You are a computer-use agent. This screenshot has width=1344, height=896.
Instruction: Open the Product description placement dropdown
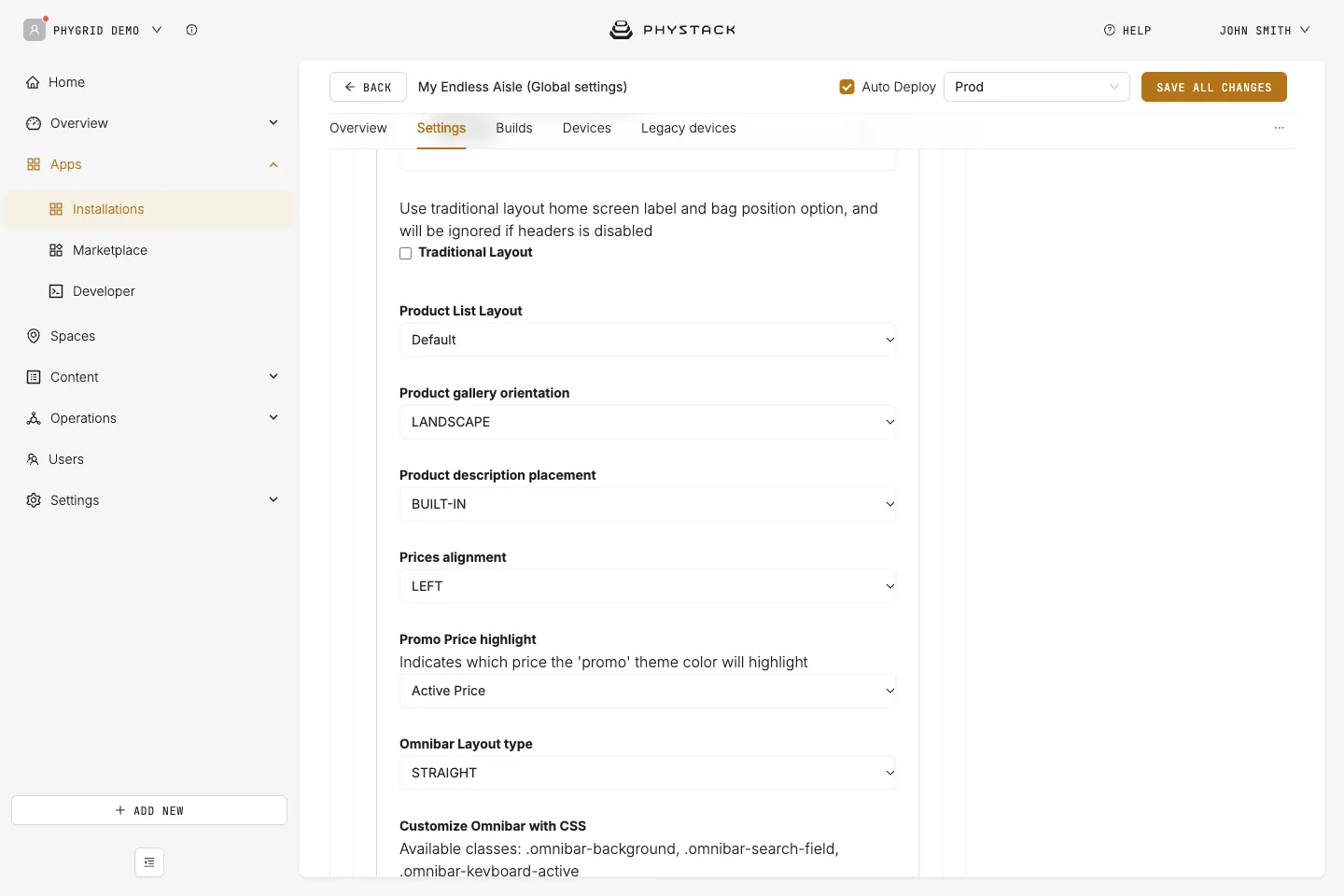648,504
